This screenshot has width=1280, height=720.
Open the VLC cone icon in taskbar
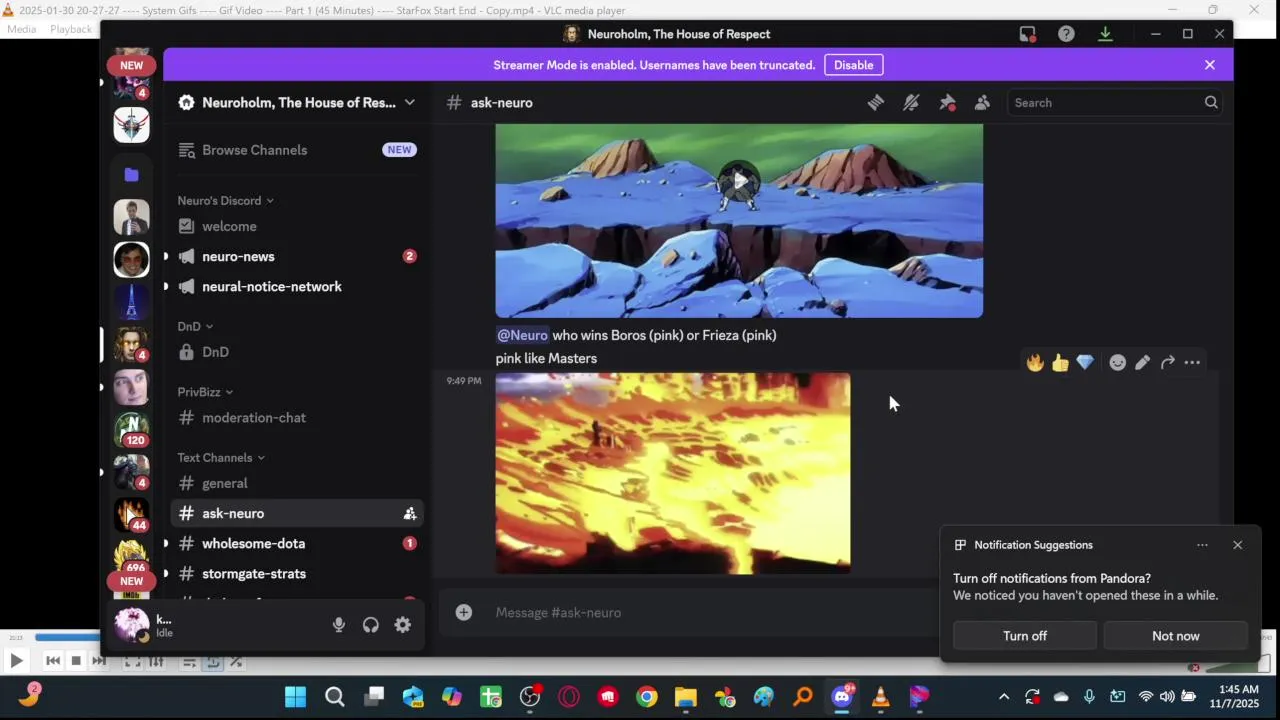click(x=881, y=697)
